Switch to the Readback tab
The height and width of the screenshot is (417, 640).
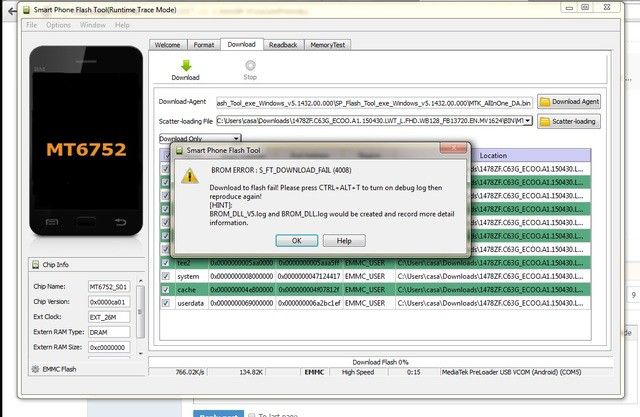point(283,45)
